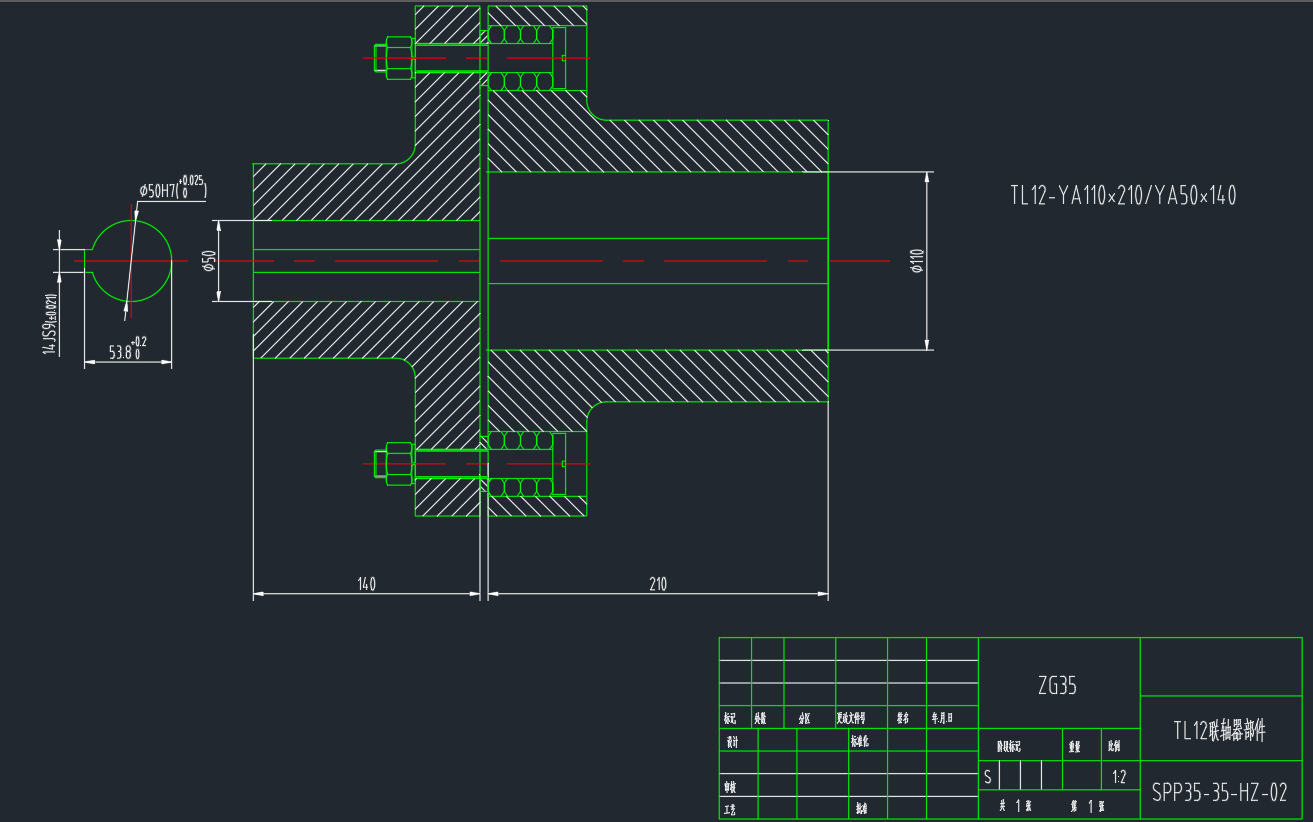
Task: Click the SPP35-35-HZ-02 drawing number
Action: [1220, 794]
